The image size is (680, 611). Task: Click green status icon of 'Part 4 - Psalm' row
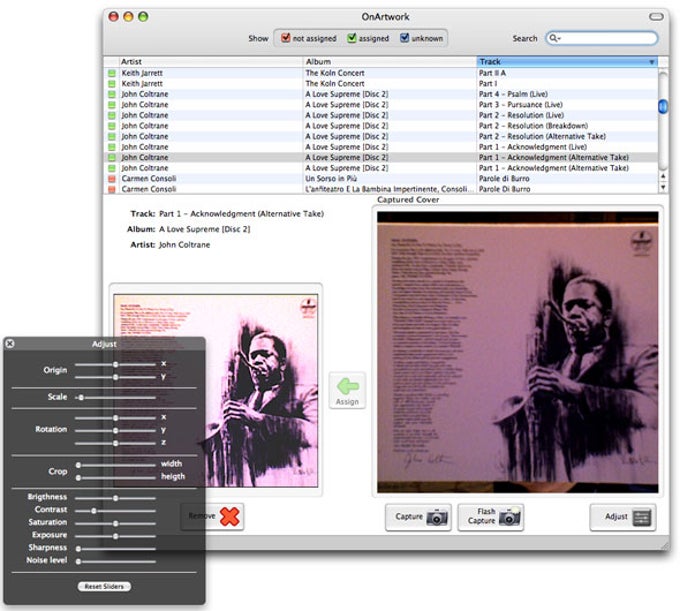(111, 95)
